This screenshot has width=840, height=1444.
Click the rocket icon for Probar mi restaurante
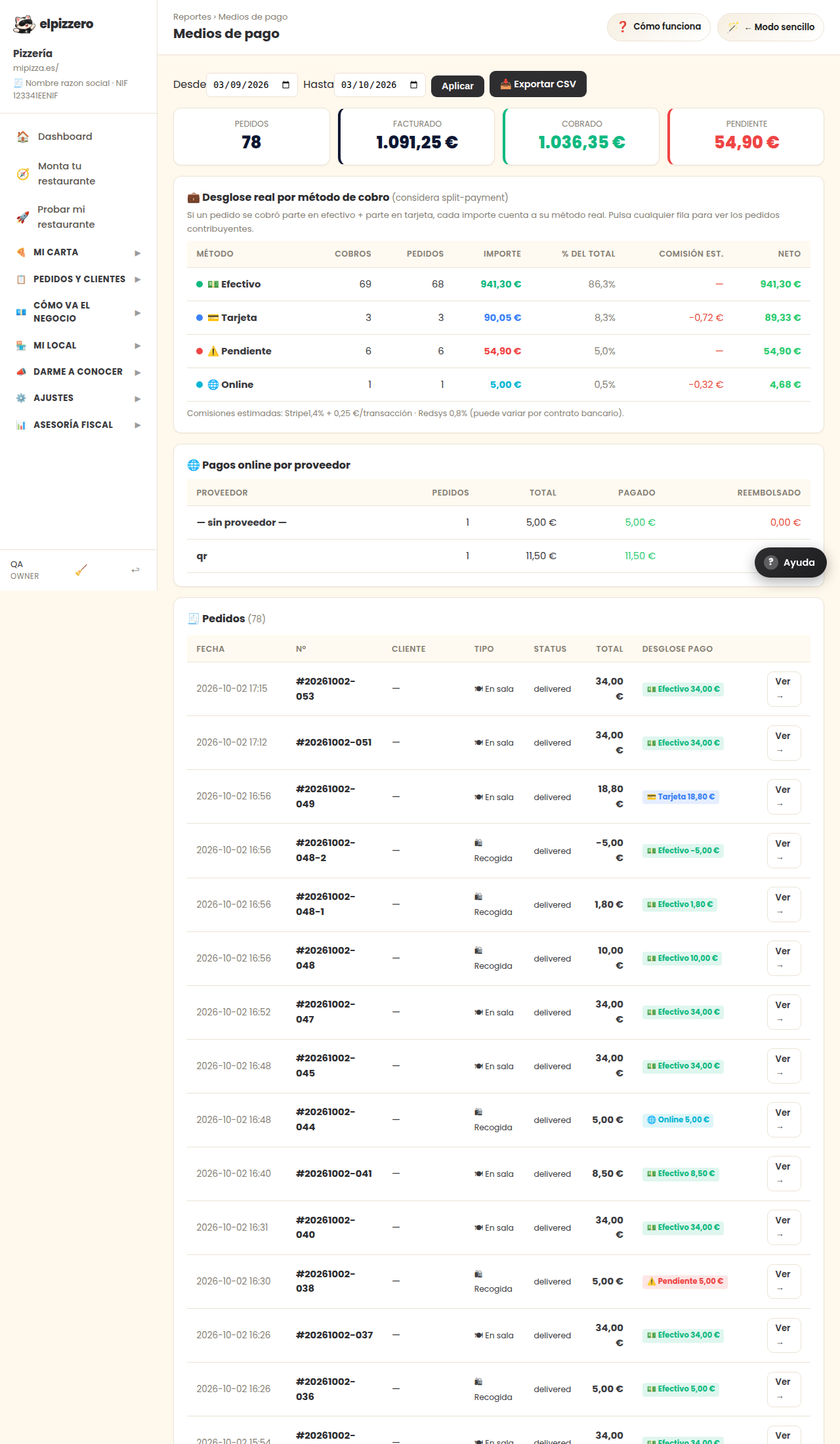23,217
